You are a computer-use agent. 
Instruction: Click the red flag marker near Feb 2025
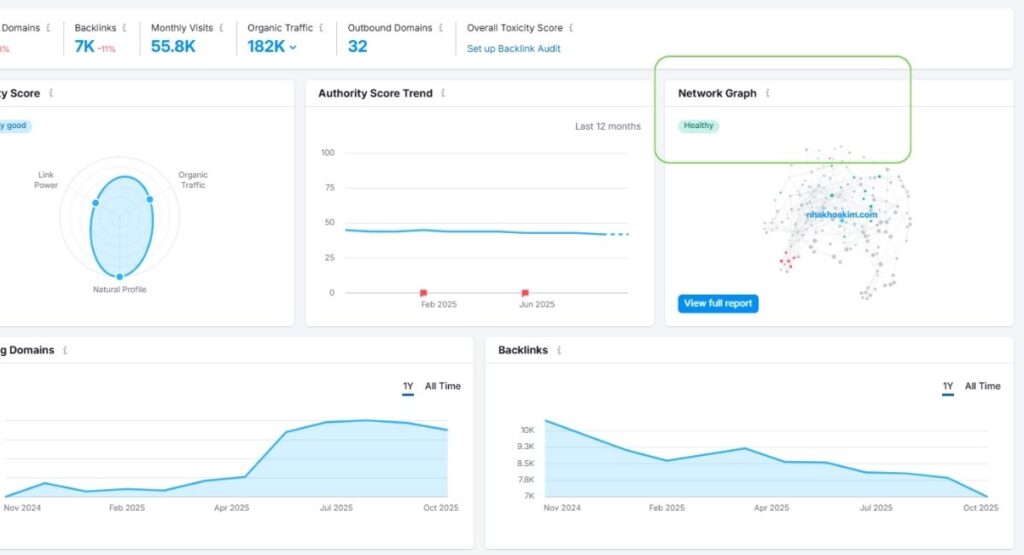point(424,293)
